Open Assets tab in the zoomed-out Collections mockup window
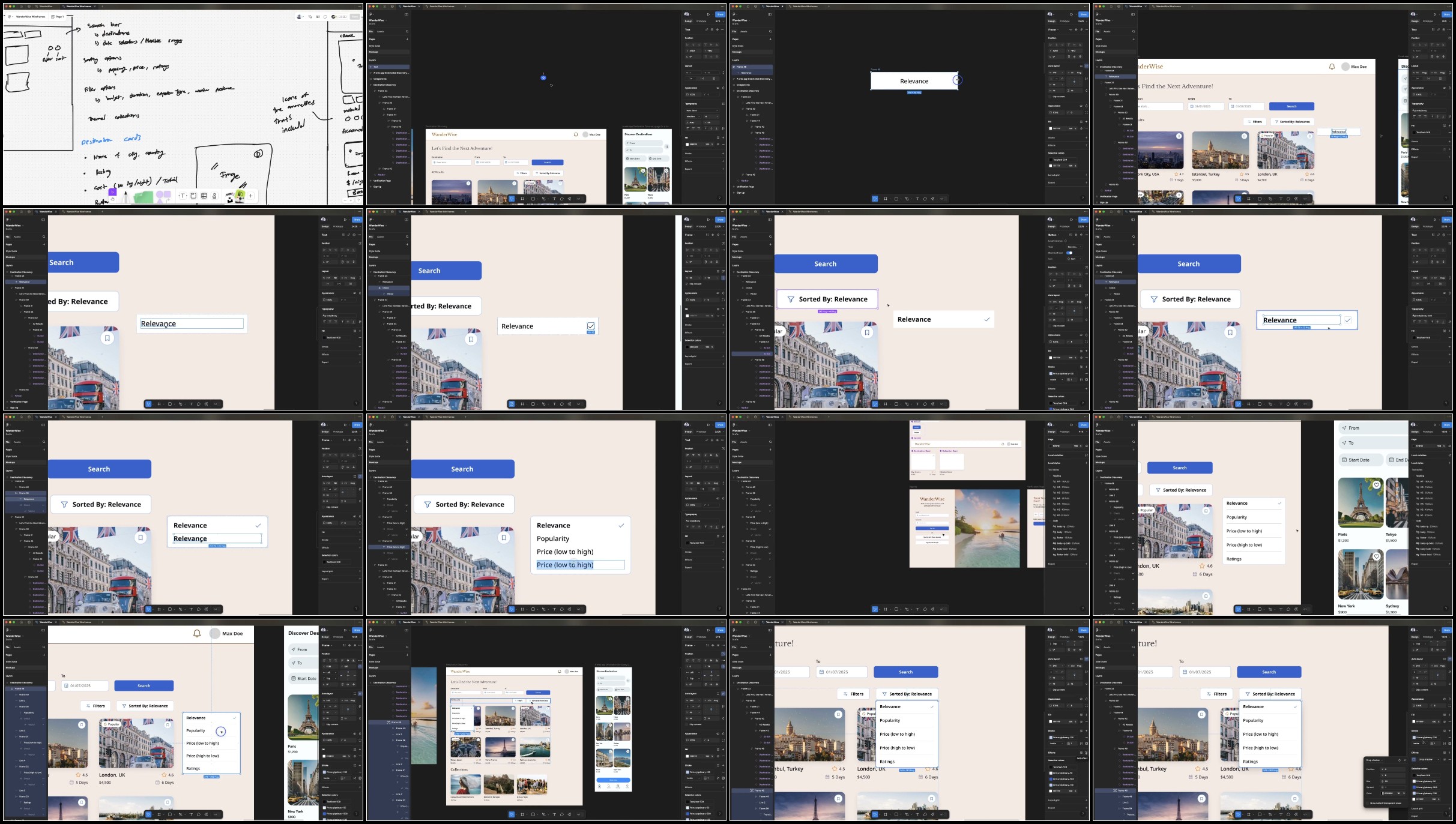Viewport: 1456px width, 824px height. pos(381,648)
